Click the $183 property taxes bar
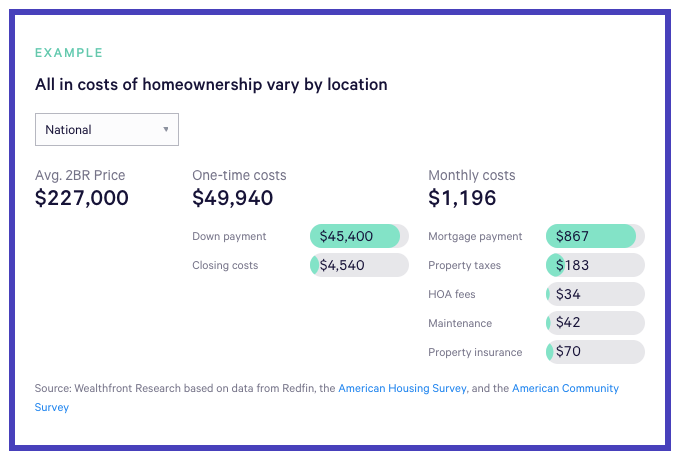The height and width of the screenshot is (461, 680). click(x=595, y=265)
